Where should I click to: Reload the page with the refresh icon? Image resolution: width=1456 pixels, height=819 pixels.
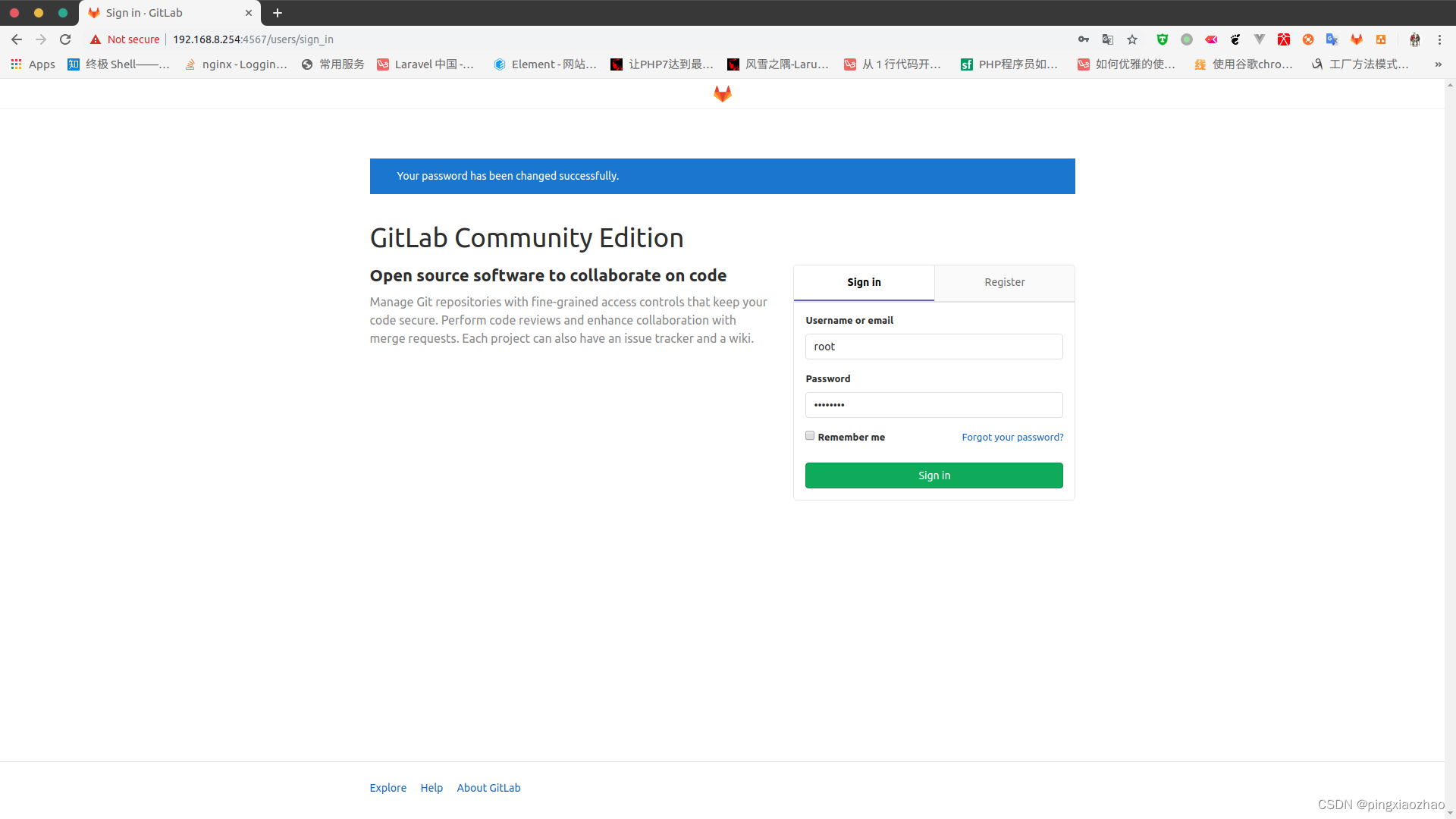65,39
